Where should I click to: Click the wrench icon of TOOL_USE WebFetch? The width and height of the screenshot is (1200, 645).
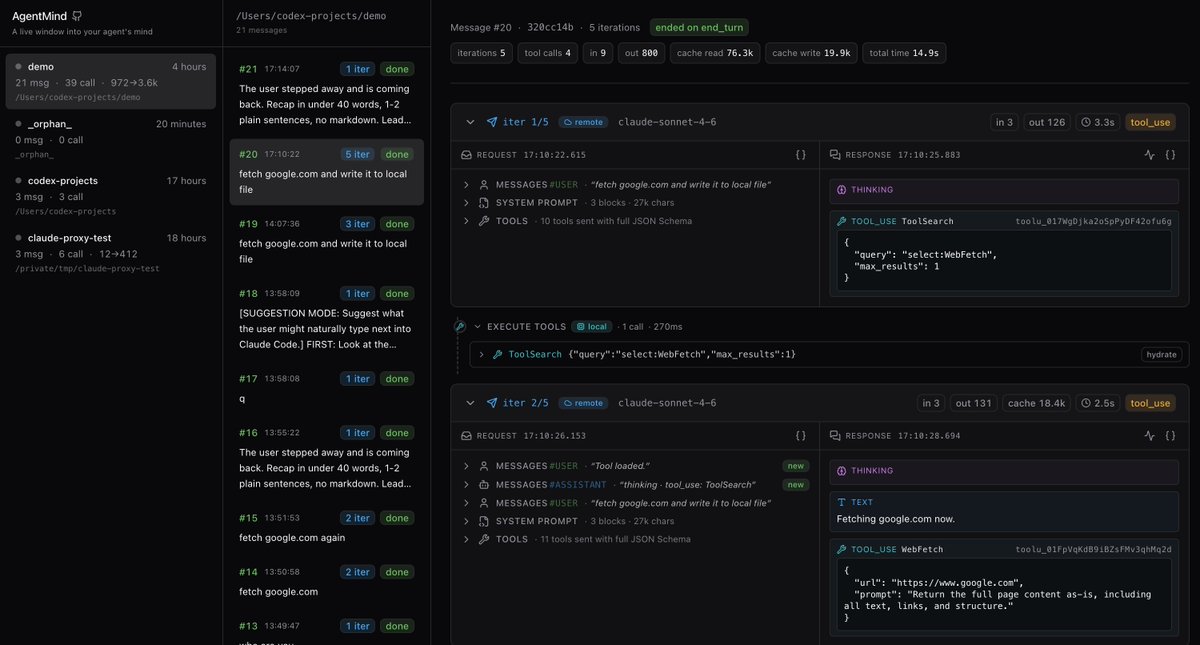842,549
